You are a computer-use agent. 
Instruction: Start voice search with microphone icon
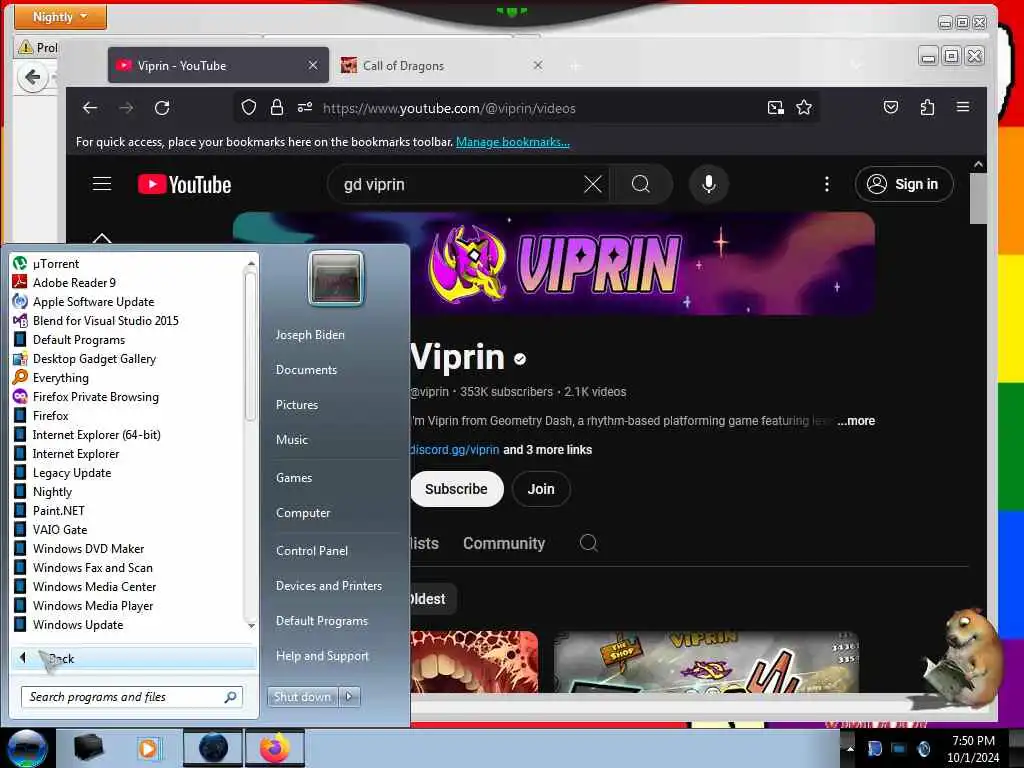point(709,184)
